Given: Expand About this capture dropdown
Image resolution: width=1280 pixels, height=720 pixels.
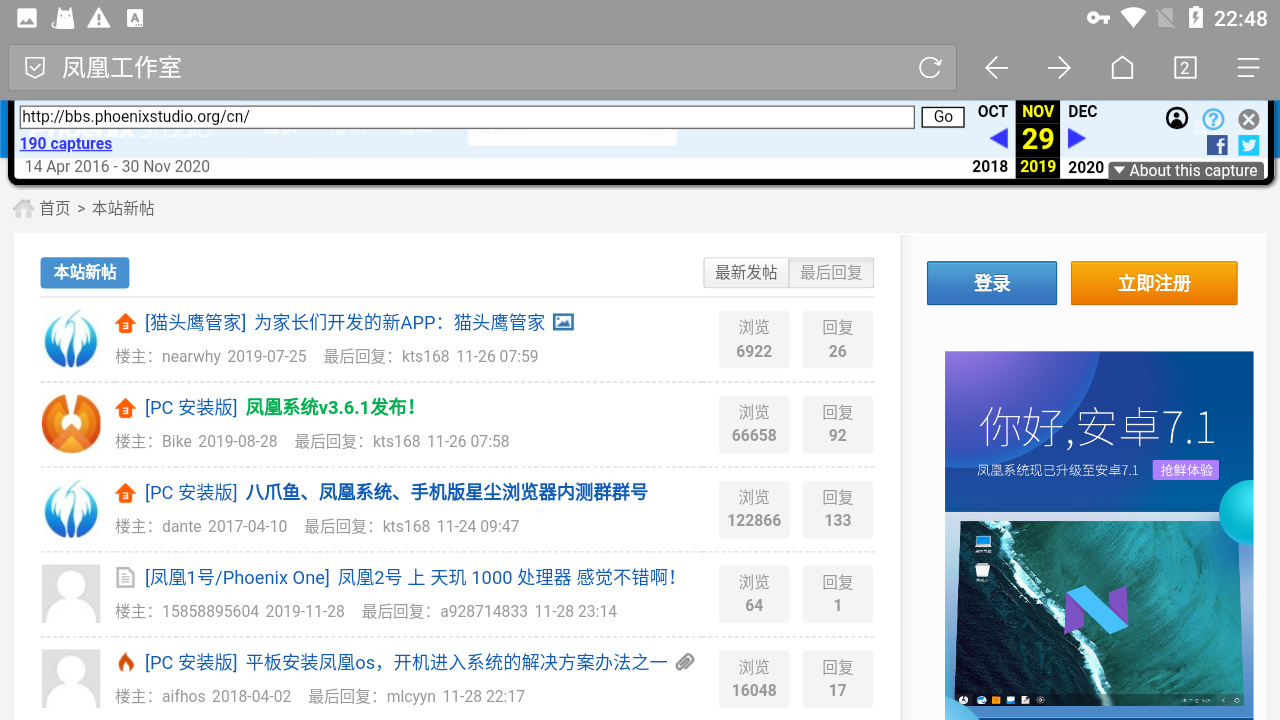Looking at the screenshot, I should coord(1186,171).
